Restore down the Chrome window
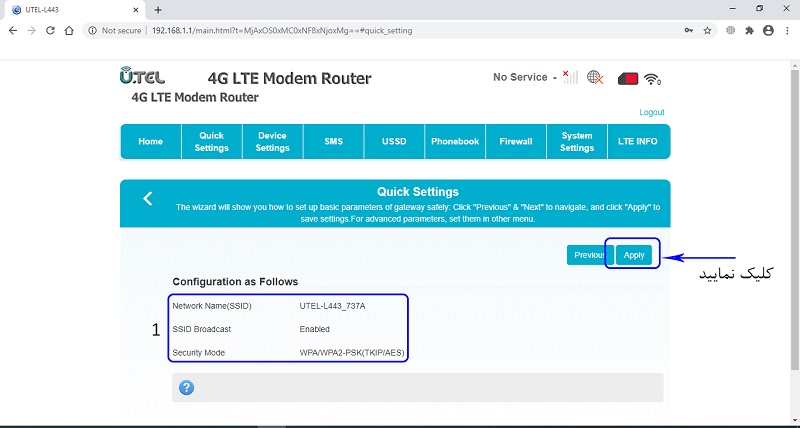 760,9
